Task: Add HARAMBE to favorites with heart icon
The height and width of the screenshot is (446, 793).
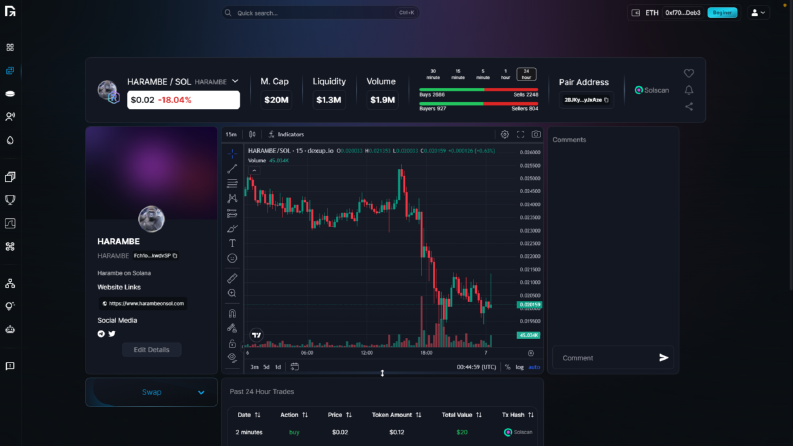Action: click(689, 73)
